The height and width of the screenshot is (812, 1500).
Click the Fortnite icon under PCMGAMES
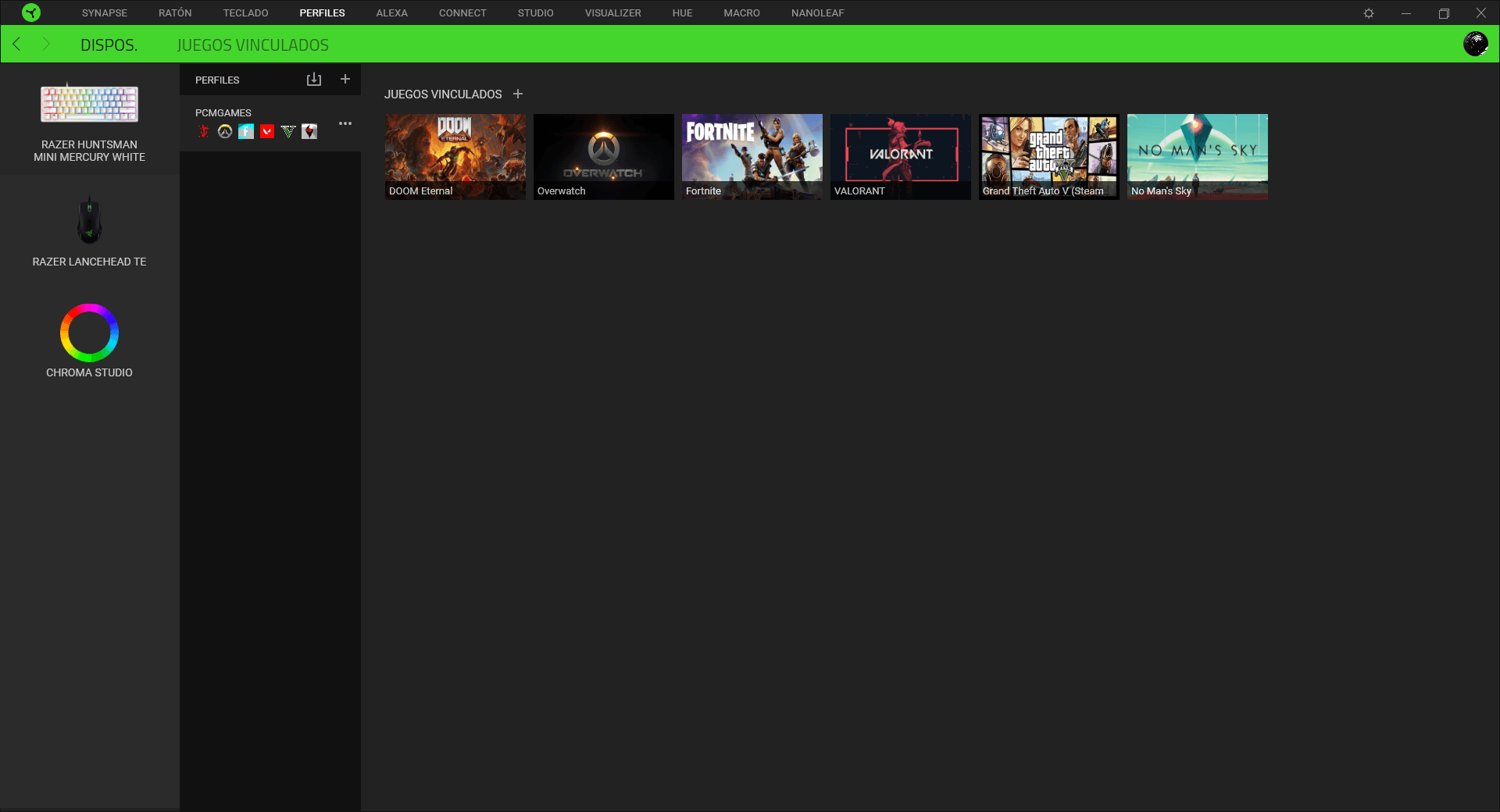coord(246,131)
